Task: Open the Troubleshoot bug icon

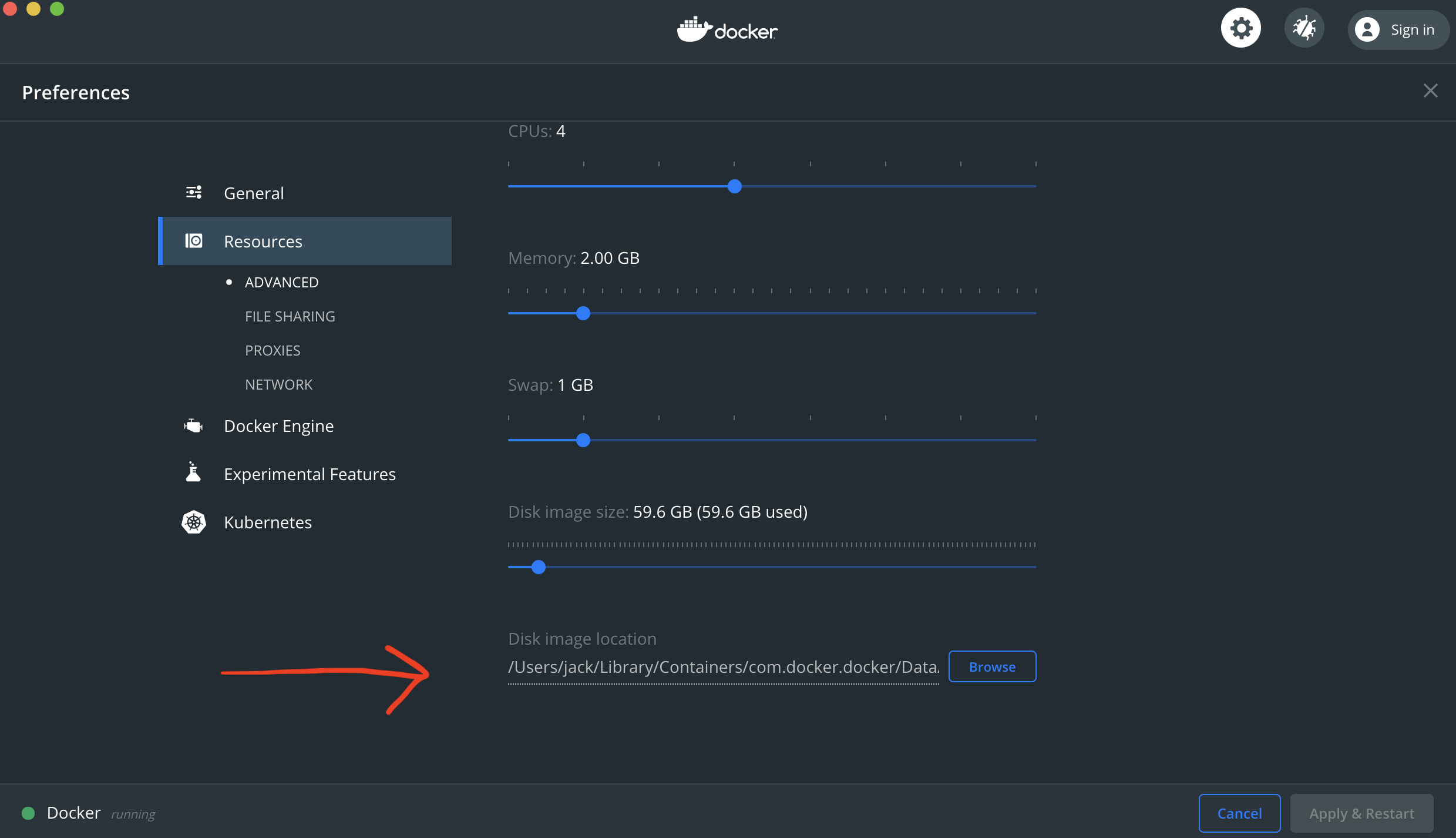Action: coord(1304,28)
